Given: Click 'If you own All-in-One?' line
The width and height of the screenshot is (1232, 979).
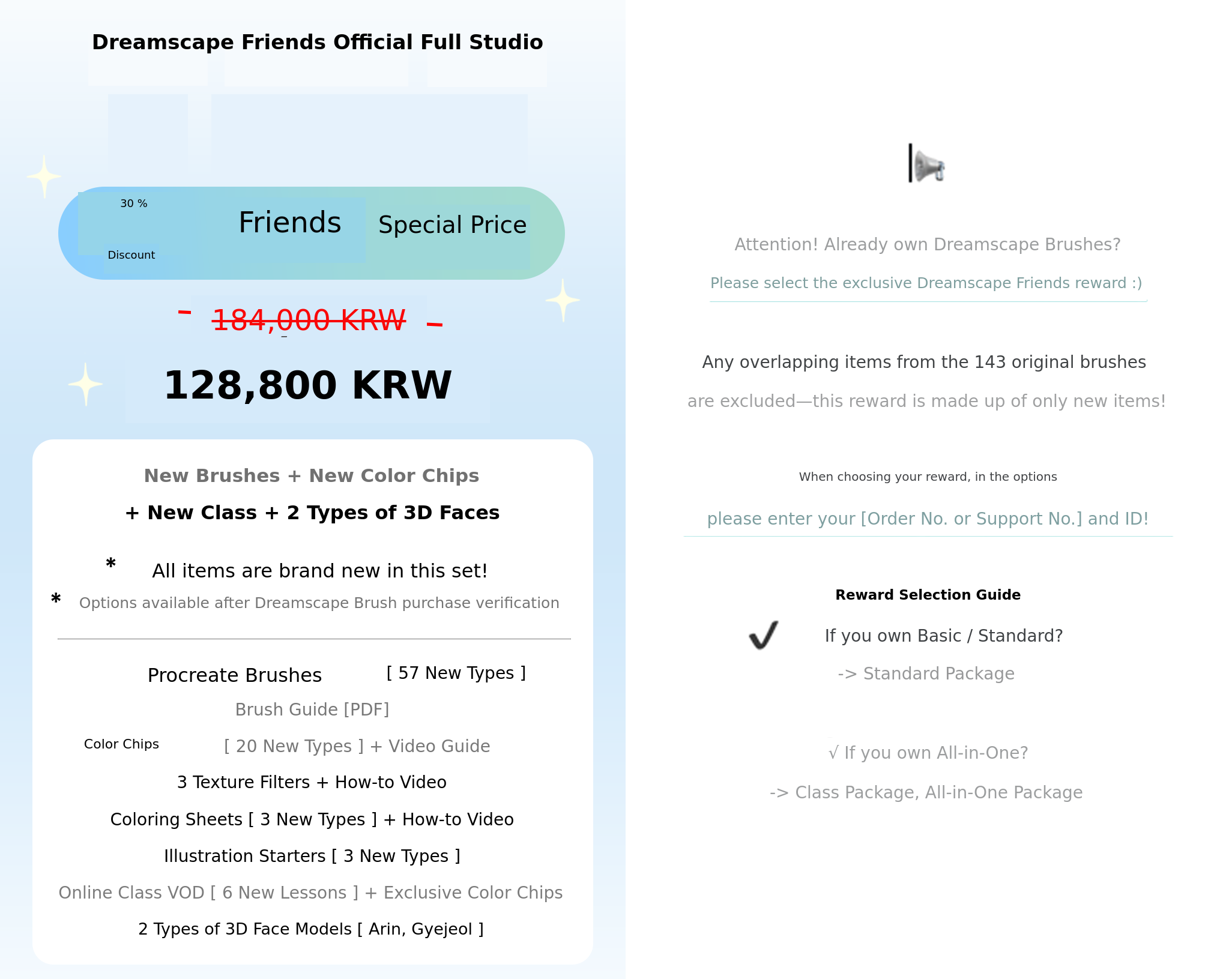Looking at the screenshot, I should click(928, 753).
